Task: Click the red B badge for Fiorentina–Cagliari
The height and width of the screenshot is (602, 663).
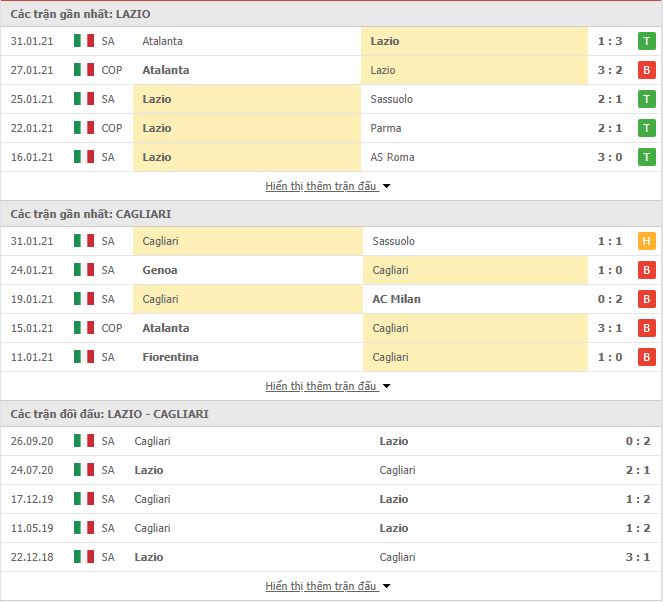Action: (x=646, y=357)
